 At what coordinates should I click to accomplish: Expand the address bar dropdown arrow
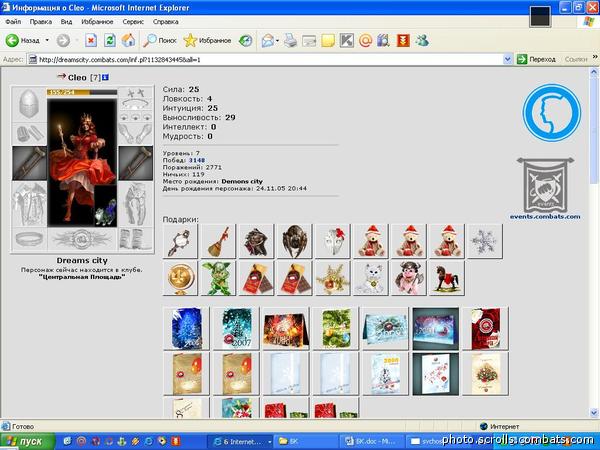point(507,59)
